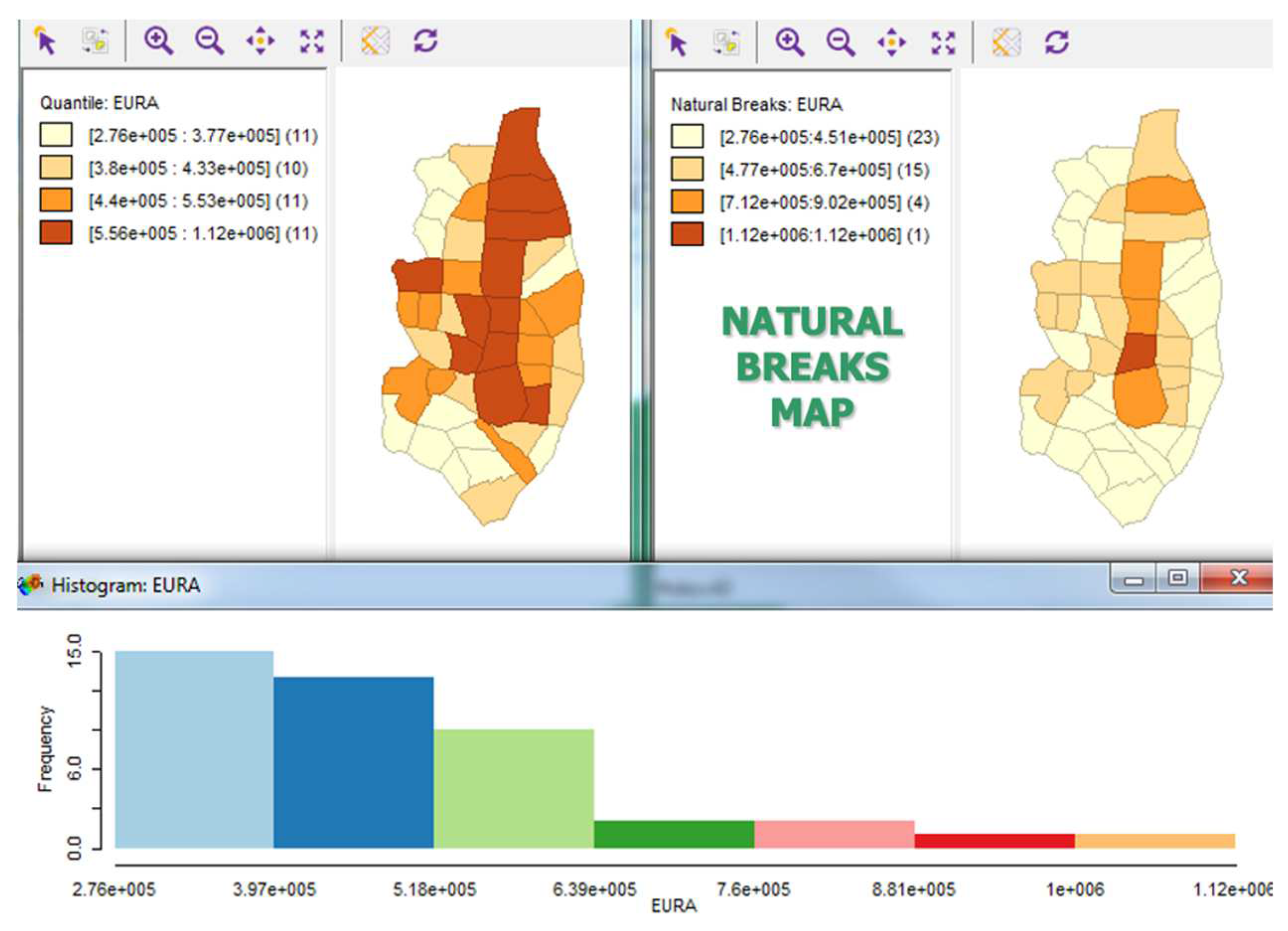Click lightest Natural Breaks legend swatch with 23 areas
Viewport: 1288px width, 931px height.
pos(687,137)
